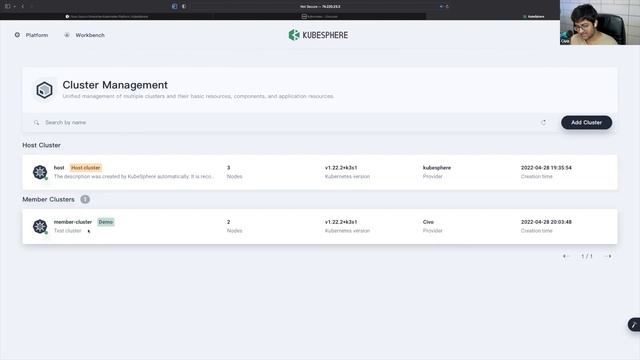Click the Add Cluster button
Screen dimensions: 640x360
(586, 122)
